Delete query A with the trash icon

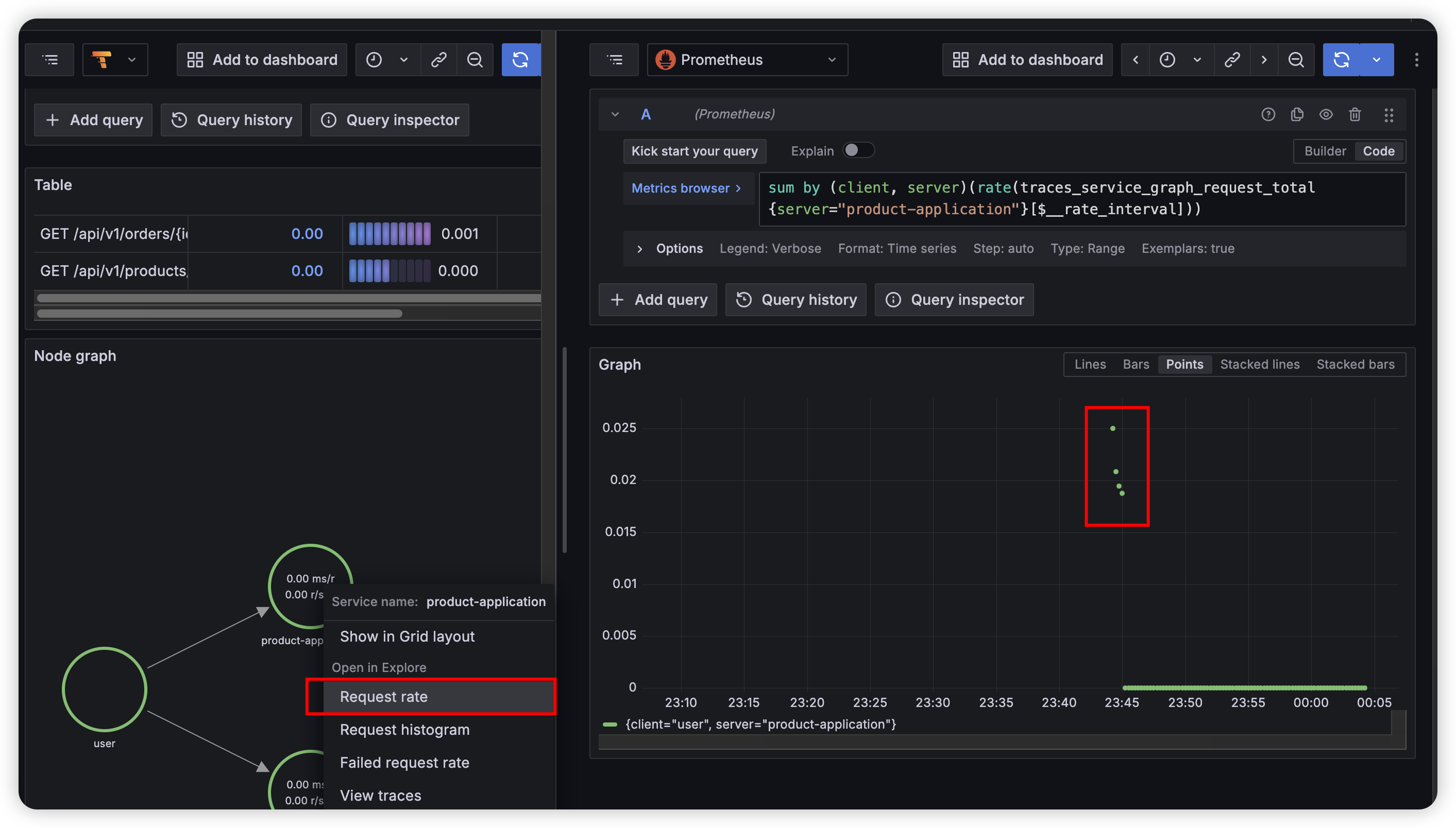[x=1355, y=114]
